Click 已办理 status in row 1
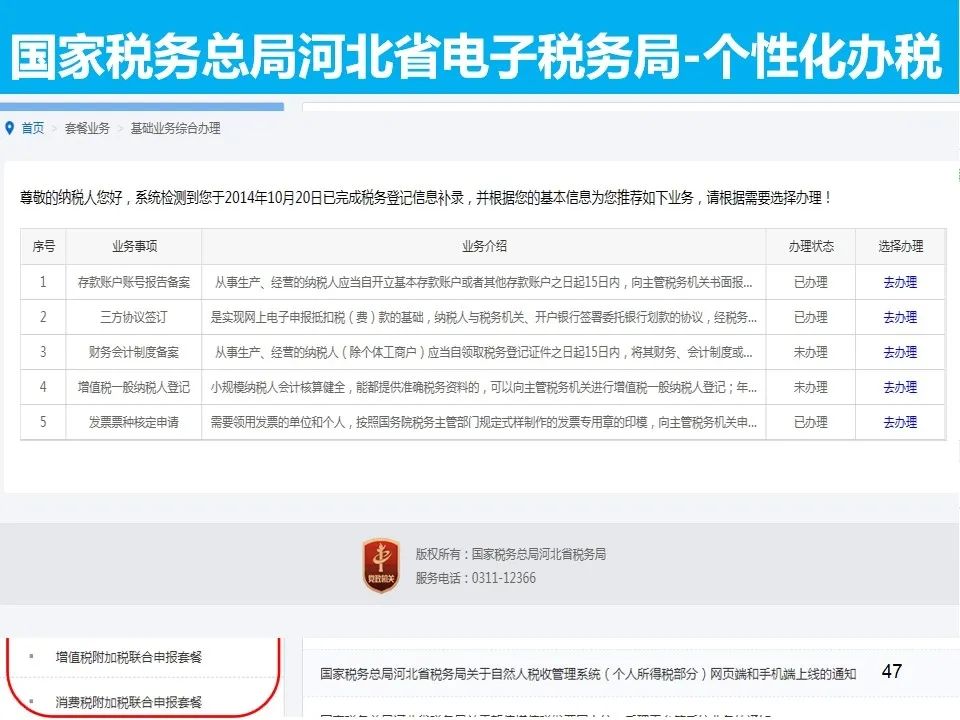Screen dimensions: 960x720 pos(811,282)
